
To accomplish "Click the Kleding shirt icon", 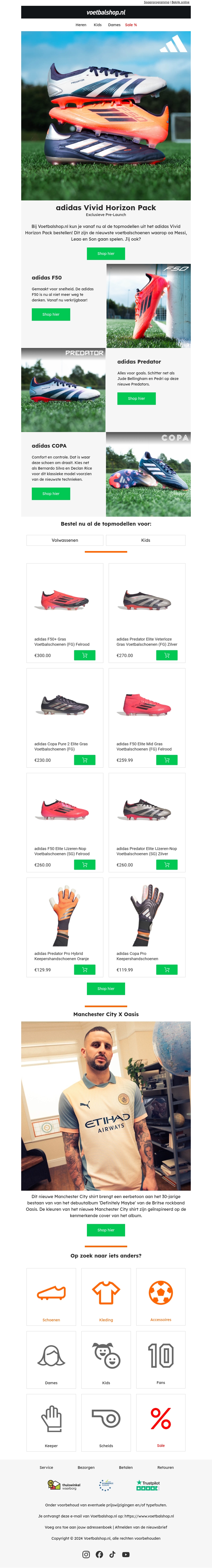I will pos(106,1292).
